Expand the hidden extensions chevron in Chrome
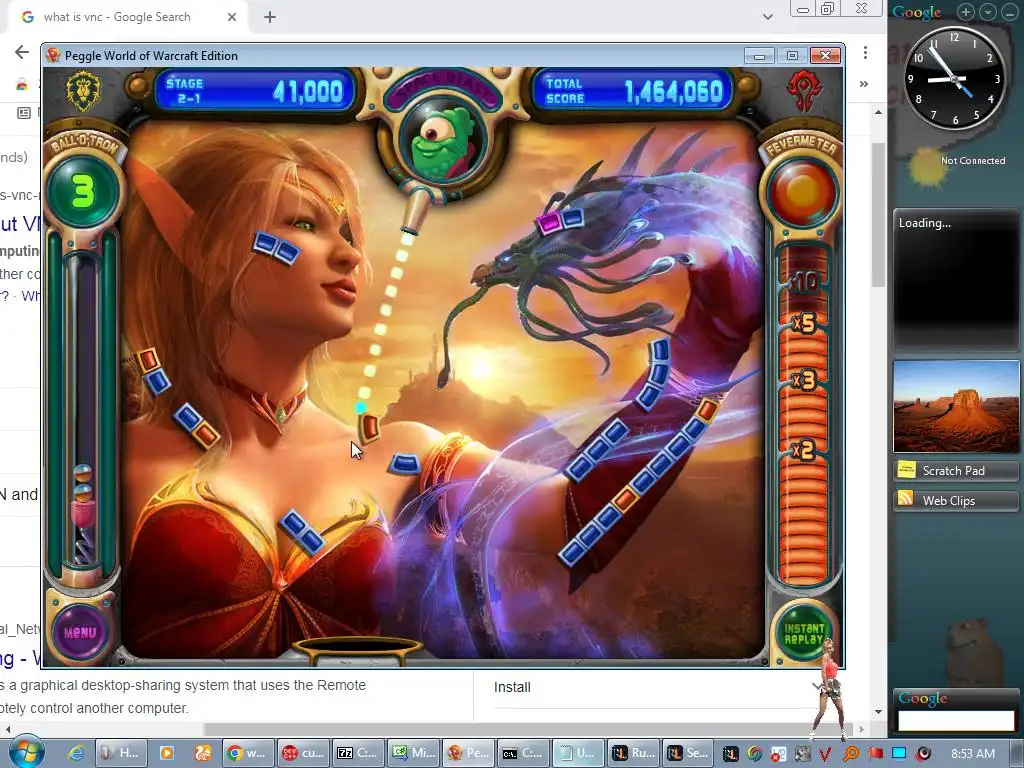The width and height of the screenshot is (1024, 768). pyautogui.click(x=864, y=84)
